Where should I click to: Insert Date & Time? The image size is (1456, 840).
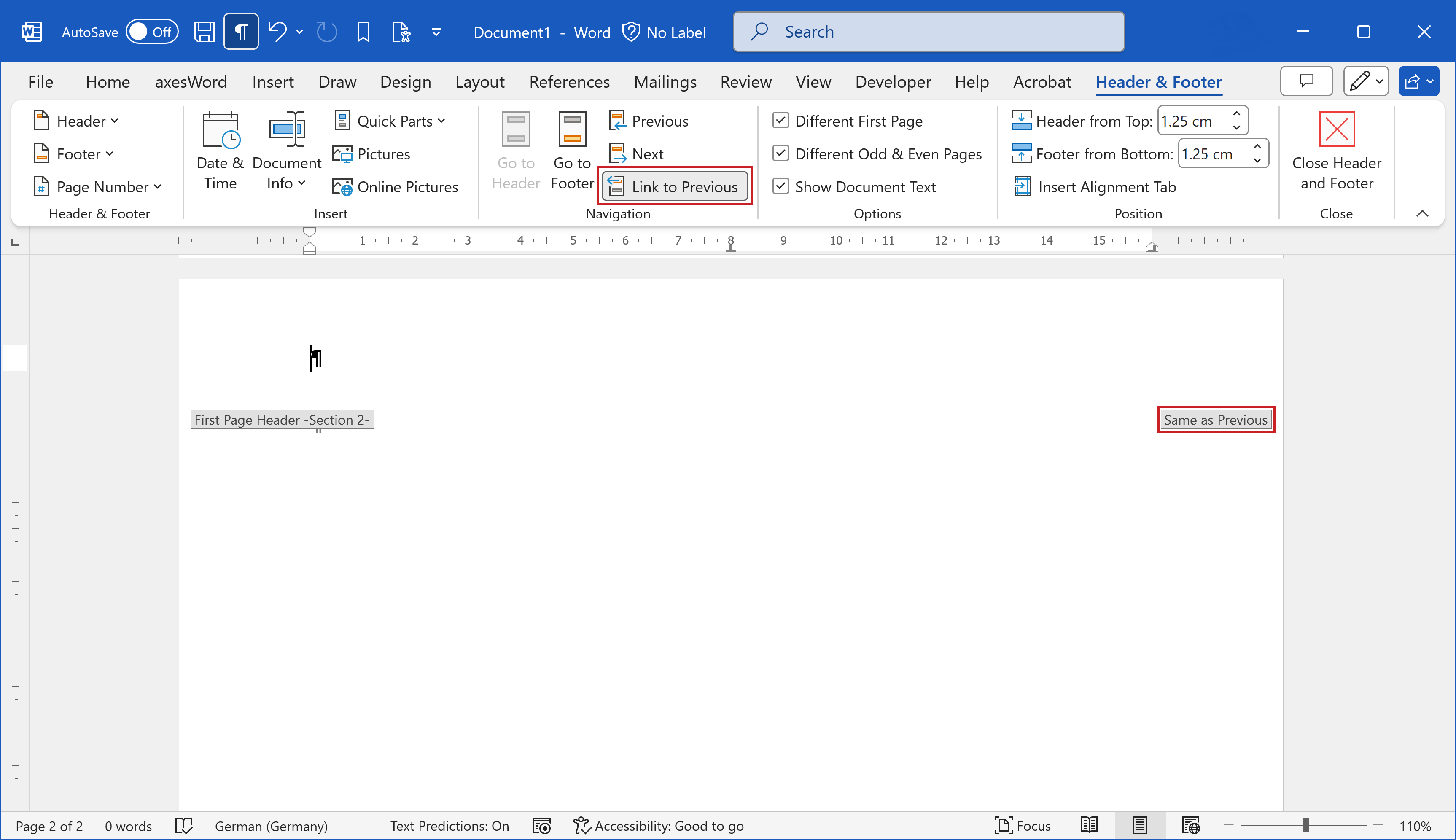point(221,151)
